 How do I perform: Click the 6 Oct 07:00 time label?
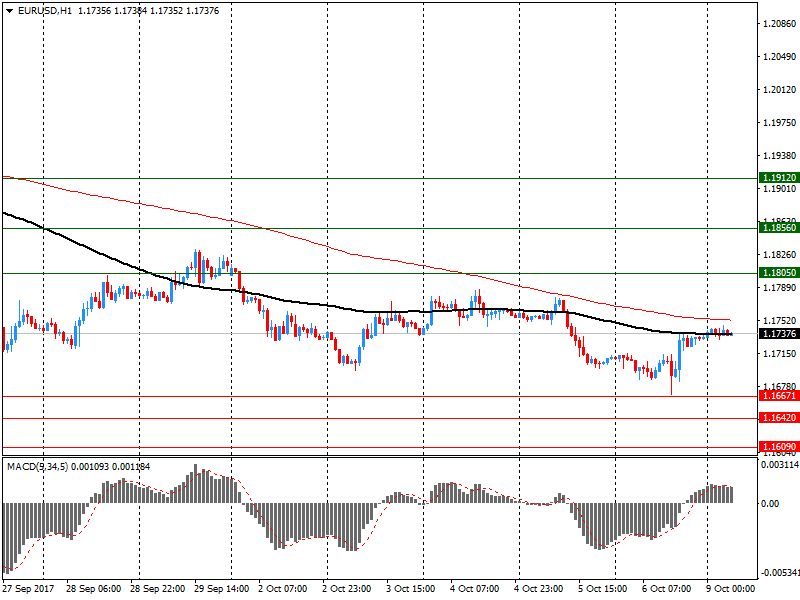pos(666,589)
